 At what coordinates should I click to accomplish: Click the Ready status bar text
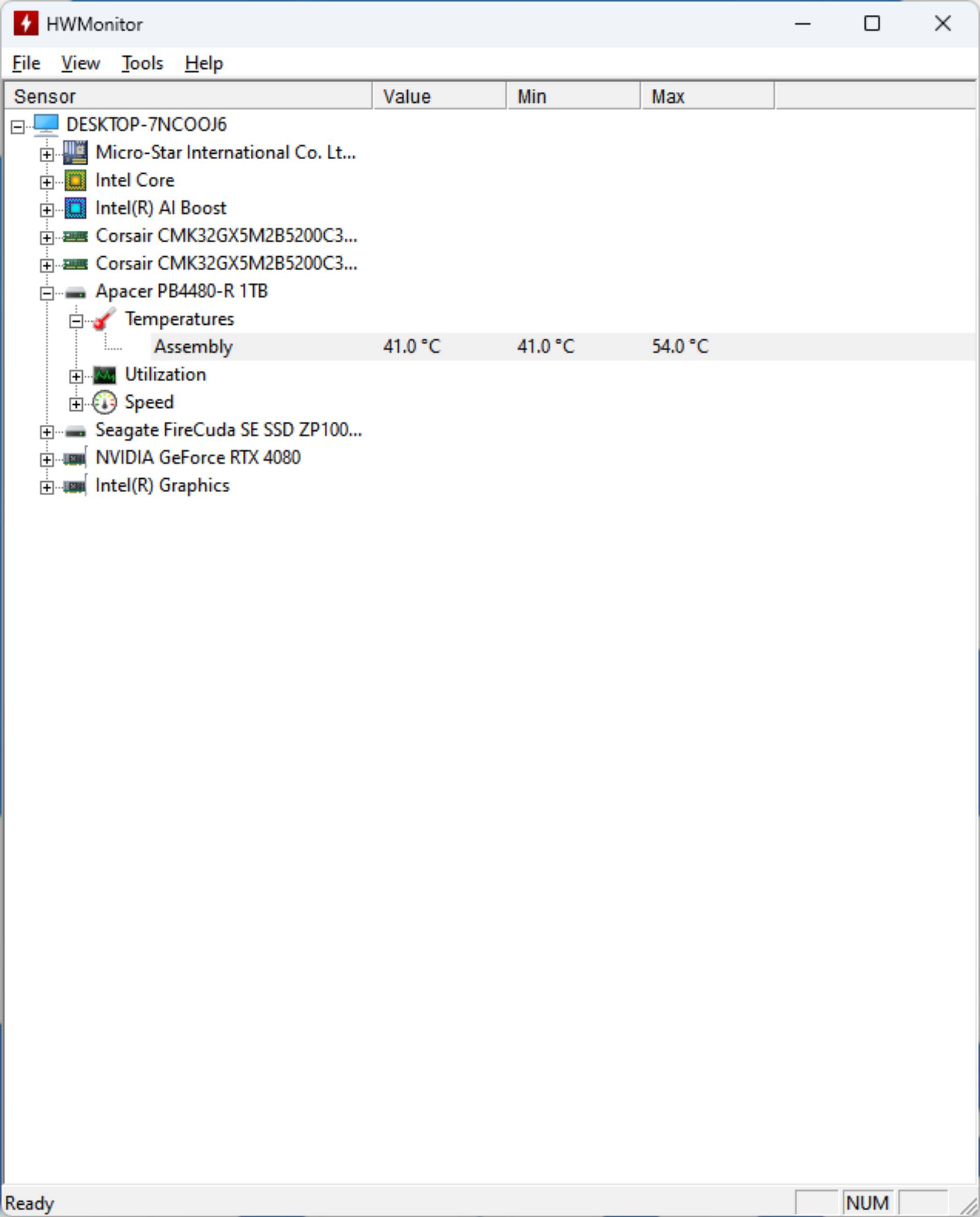pos(30,1203)
